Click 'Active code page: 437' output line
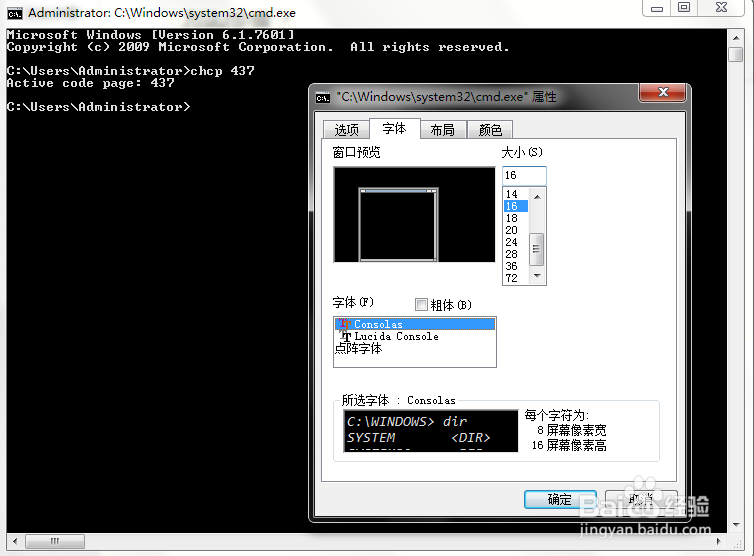The height and width of the screenshot is (556, 754). 90,83
